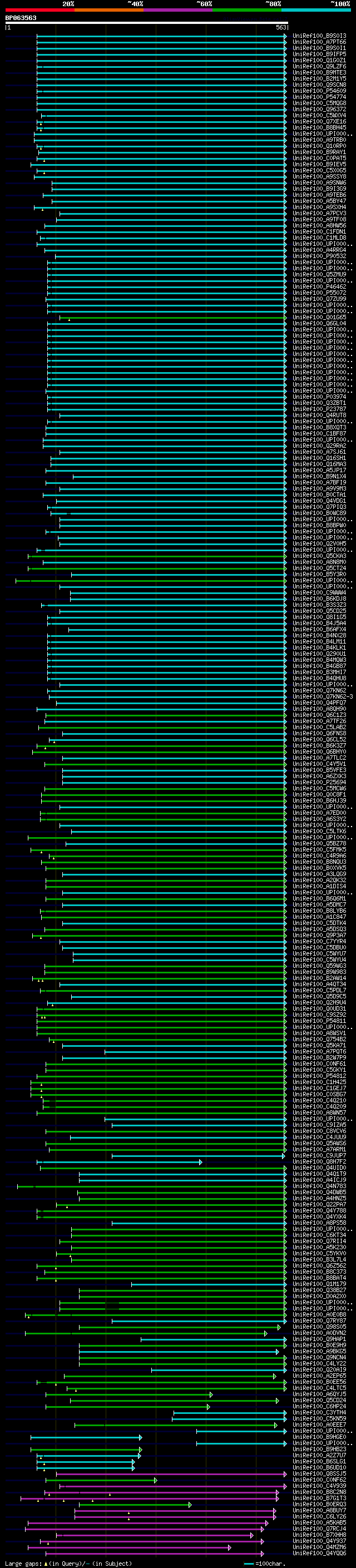Click the UniRef100_A9TRB0 label
This screenshot has height=1568, width=356.
319,140
